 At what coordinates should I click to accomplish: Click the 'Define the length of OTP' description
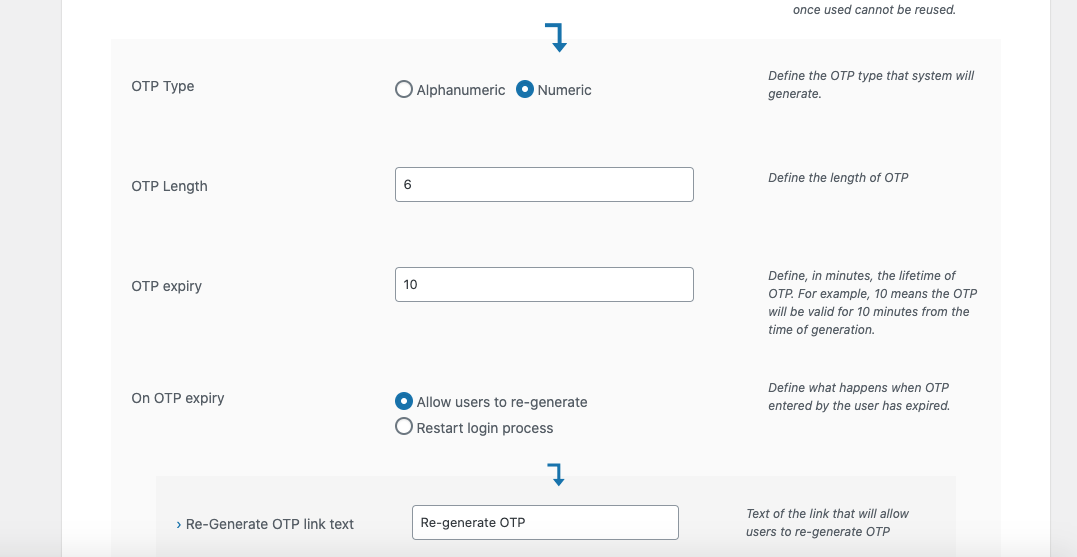pos(838,178)
